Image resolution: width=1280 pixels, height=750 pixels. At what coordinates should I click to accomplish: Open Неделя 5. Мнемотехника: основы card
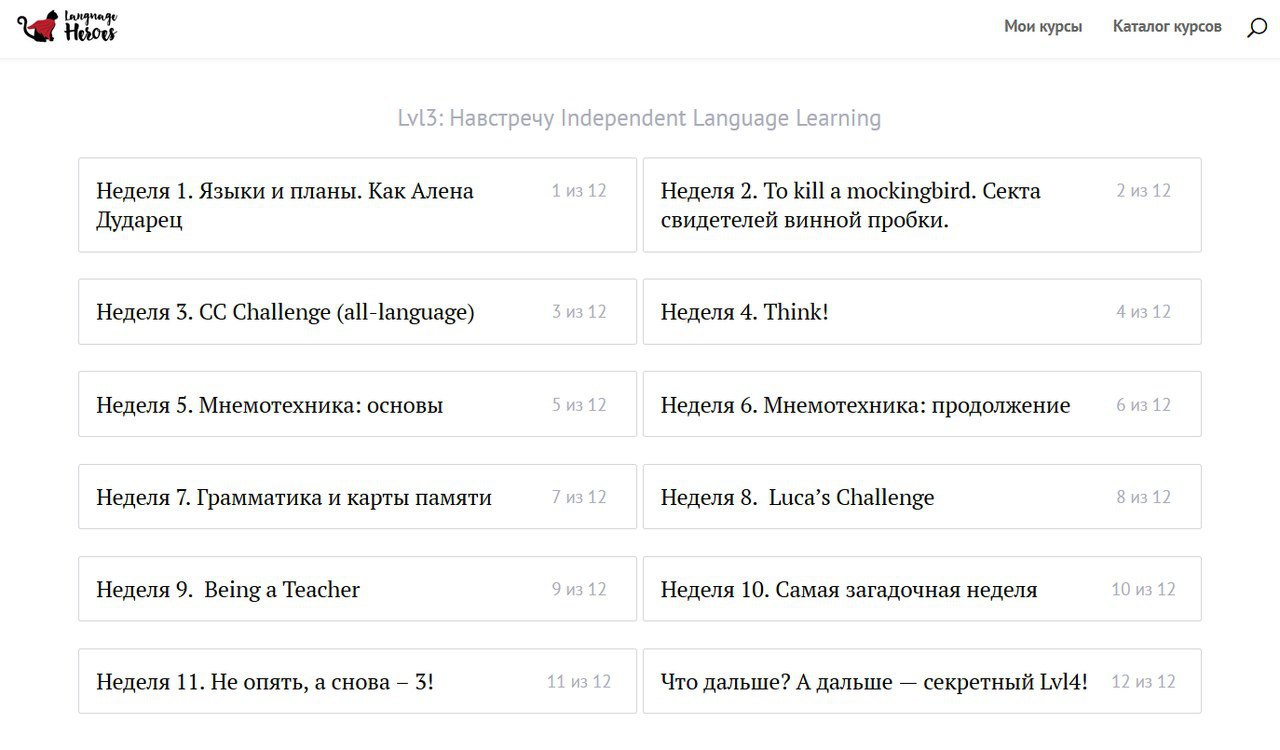coord(357,405)
